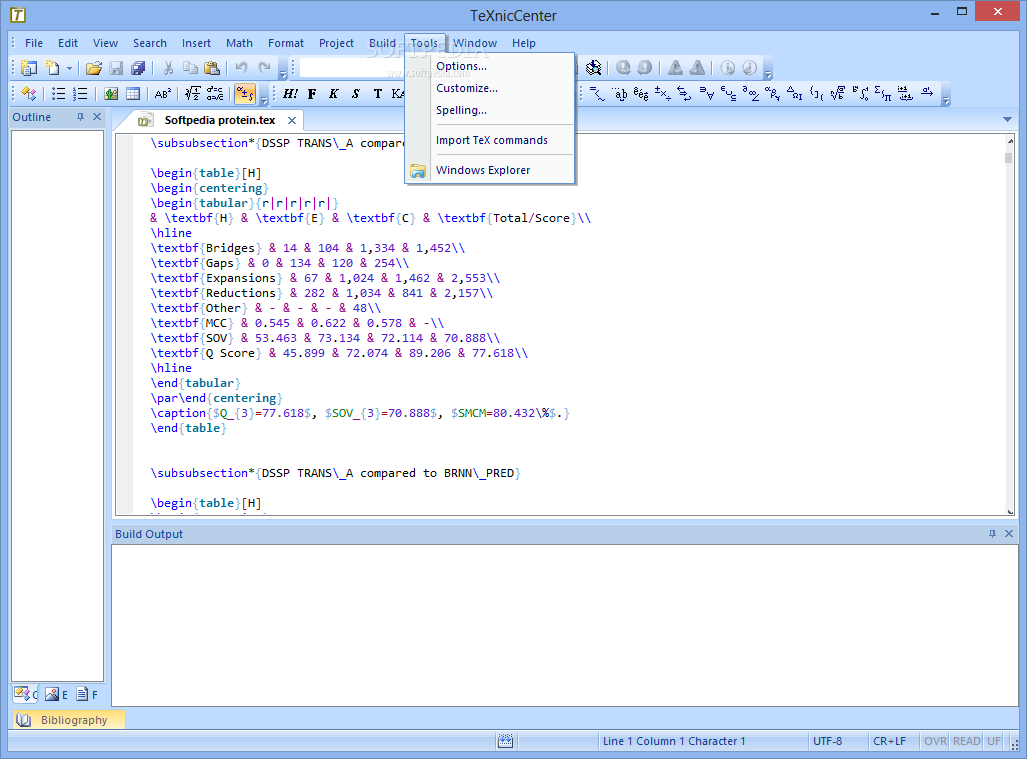Pin the Outline panel
The width and height of the screenshot is (1027, 759).
coord(80,117)
